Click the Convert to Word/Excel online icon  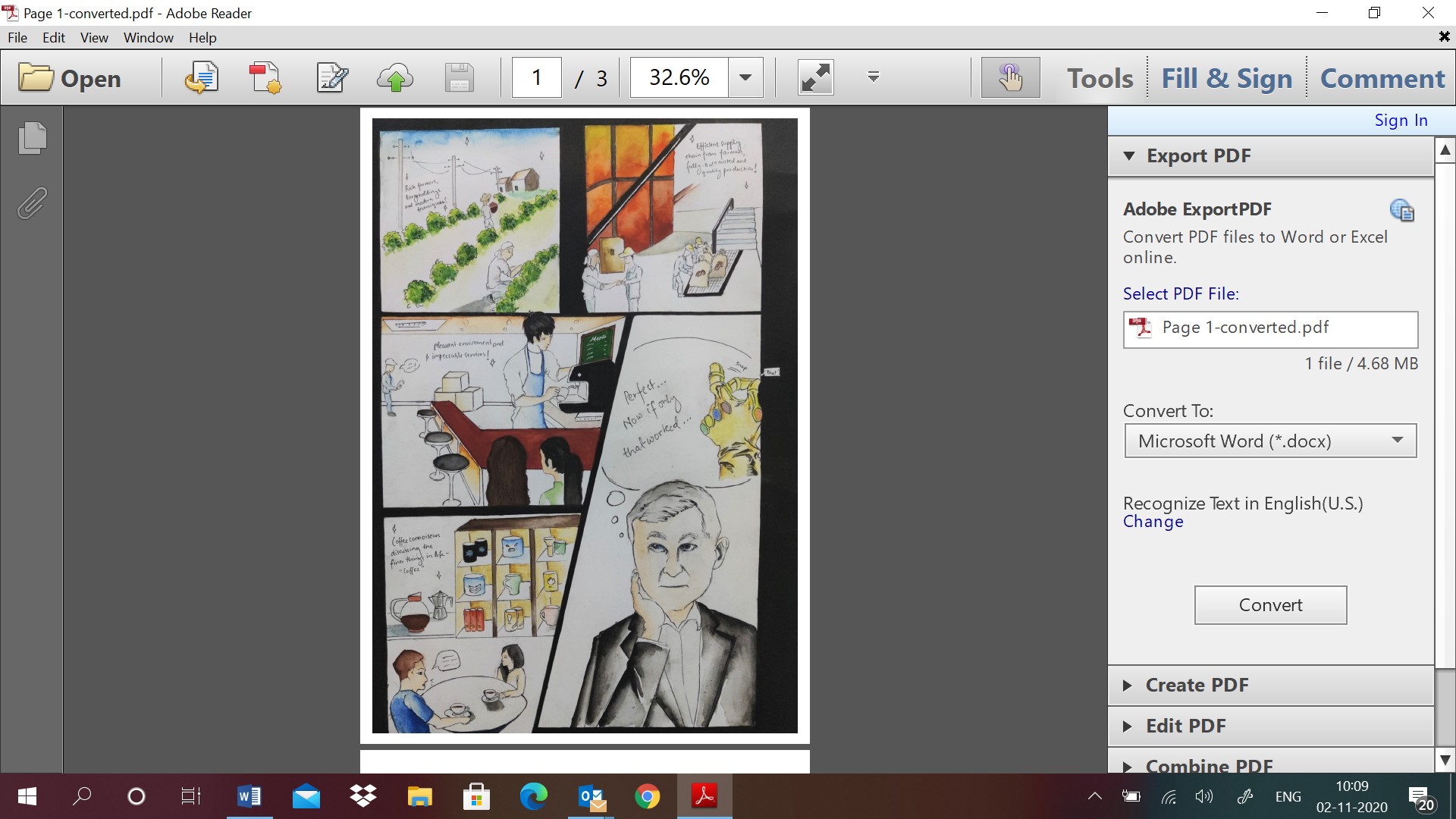tap(201, 78)
